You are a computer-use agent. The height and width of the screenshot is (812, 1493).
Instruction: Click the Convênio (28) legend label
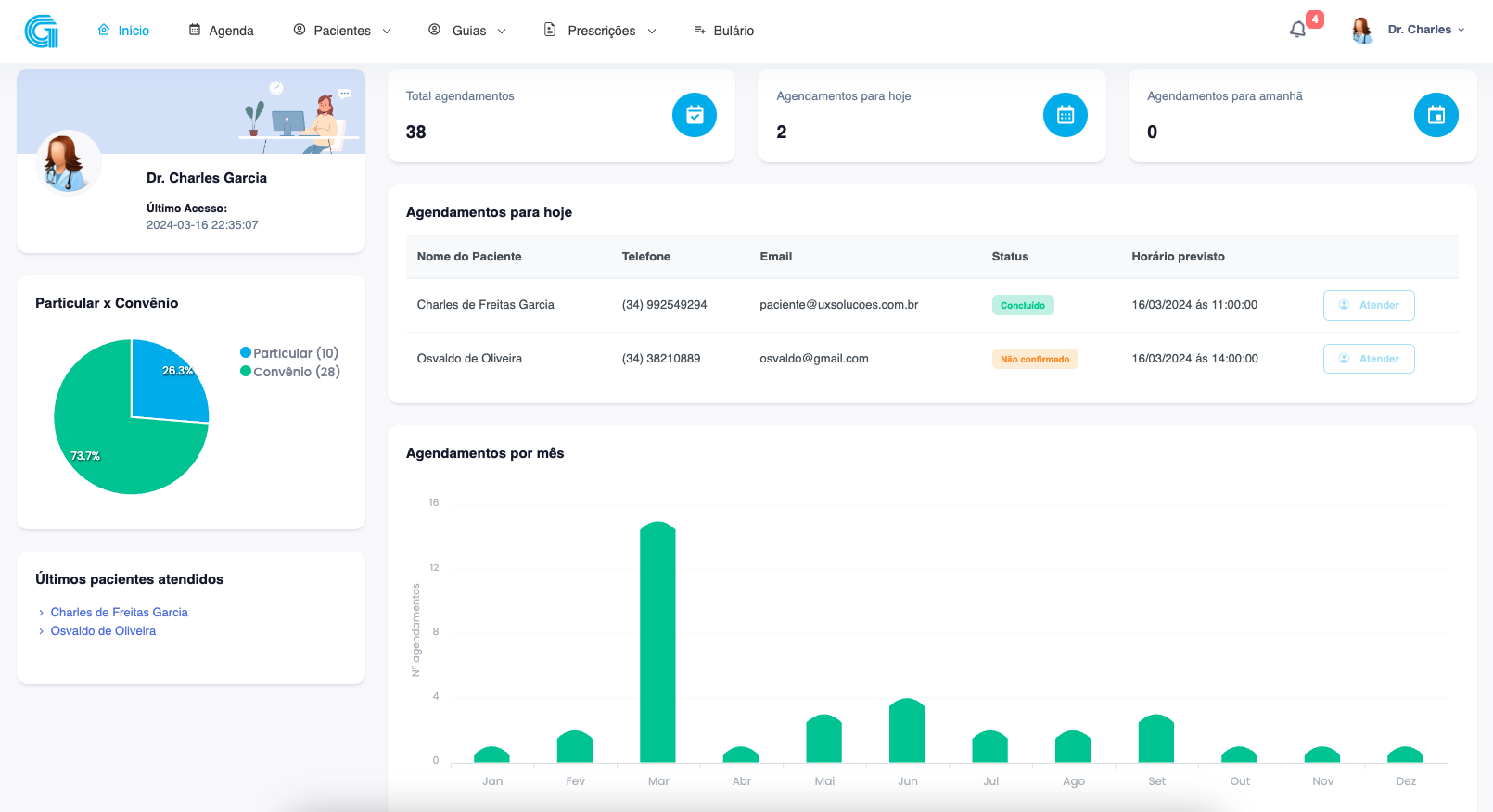[297, 372]
